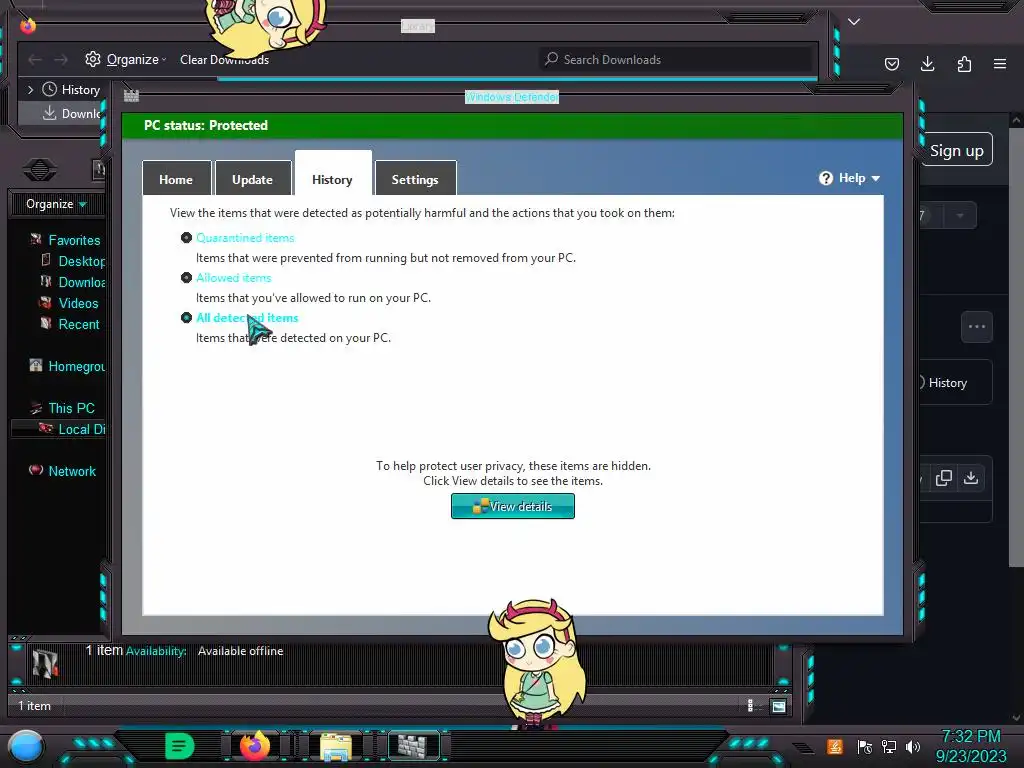Open Action Center flag tray icon
This screenshot has height=768, width=1024.
click(865, 746)
